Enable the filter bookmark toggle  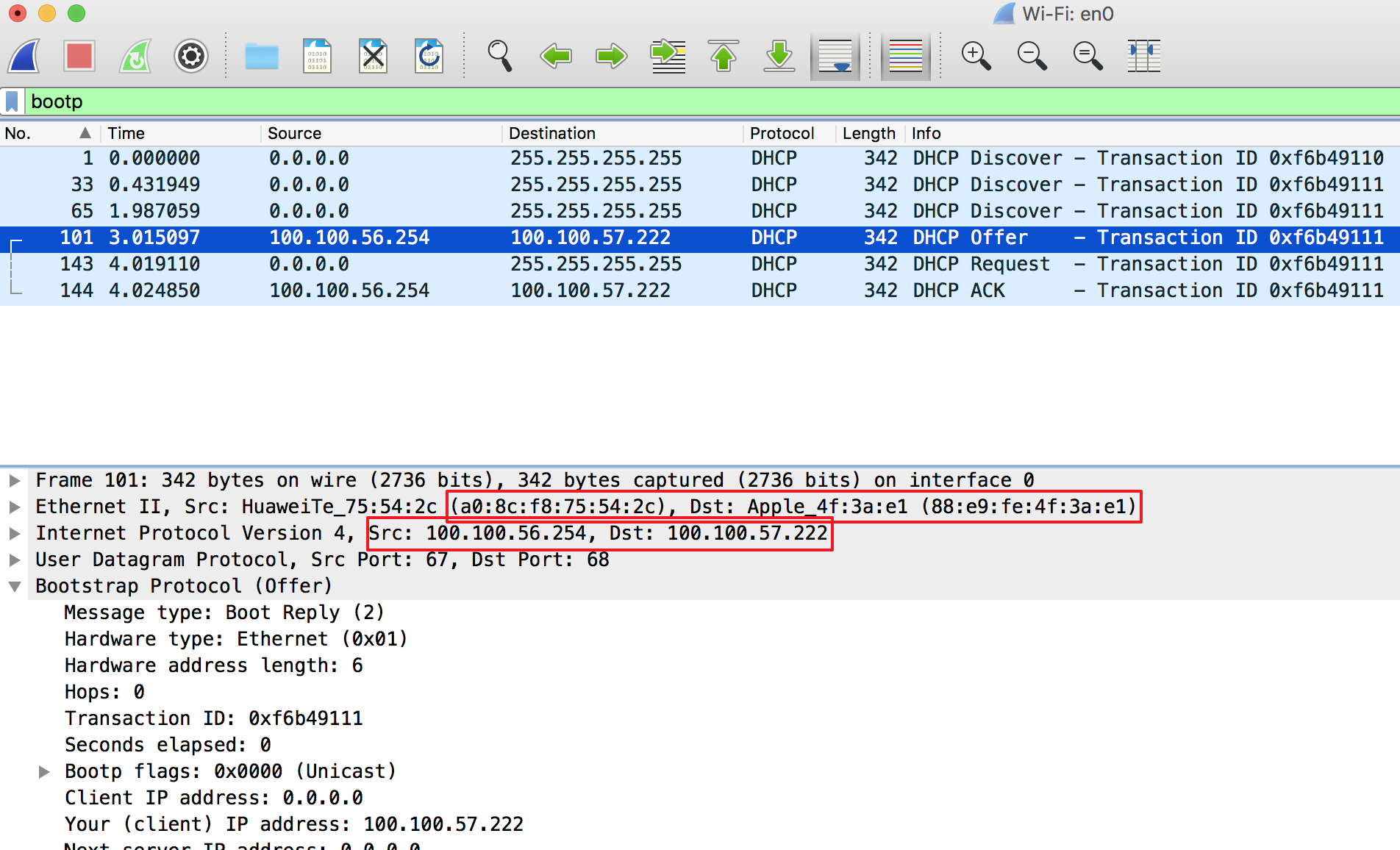coord(12,101)
